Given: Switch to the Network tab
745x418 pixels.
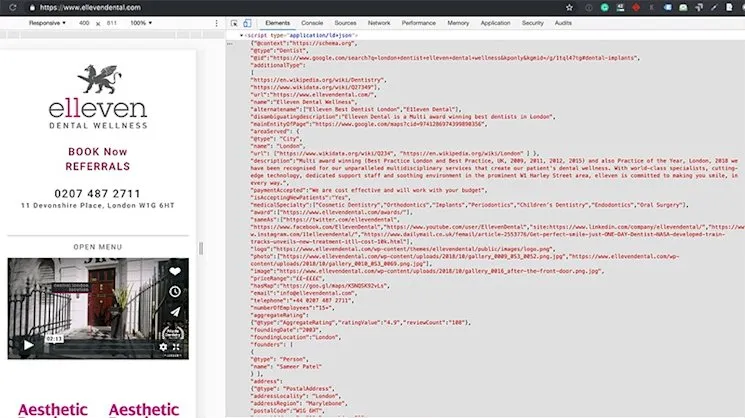Looking at the screenshot, I should click(379, 22).
